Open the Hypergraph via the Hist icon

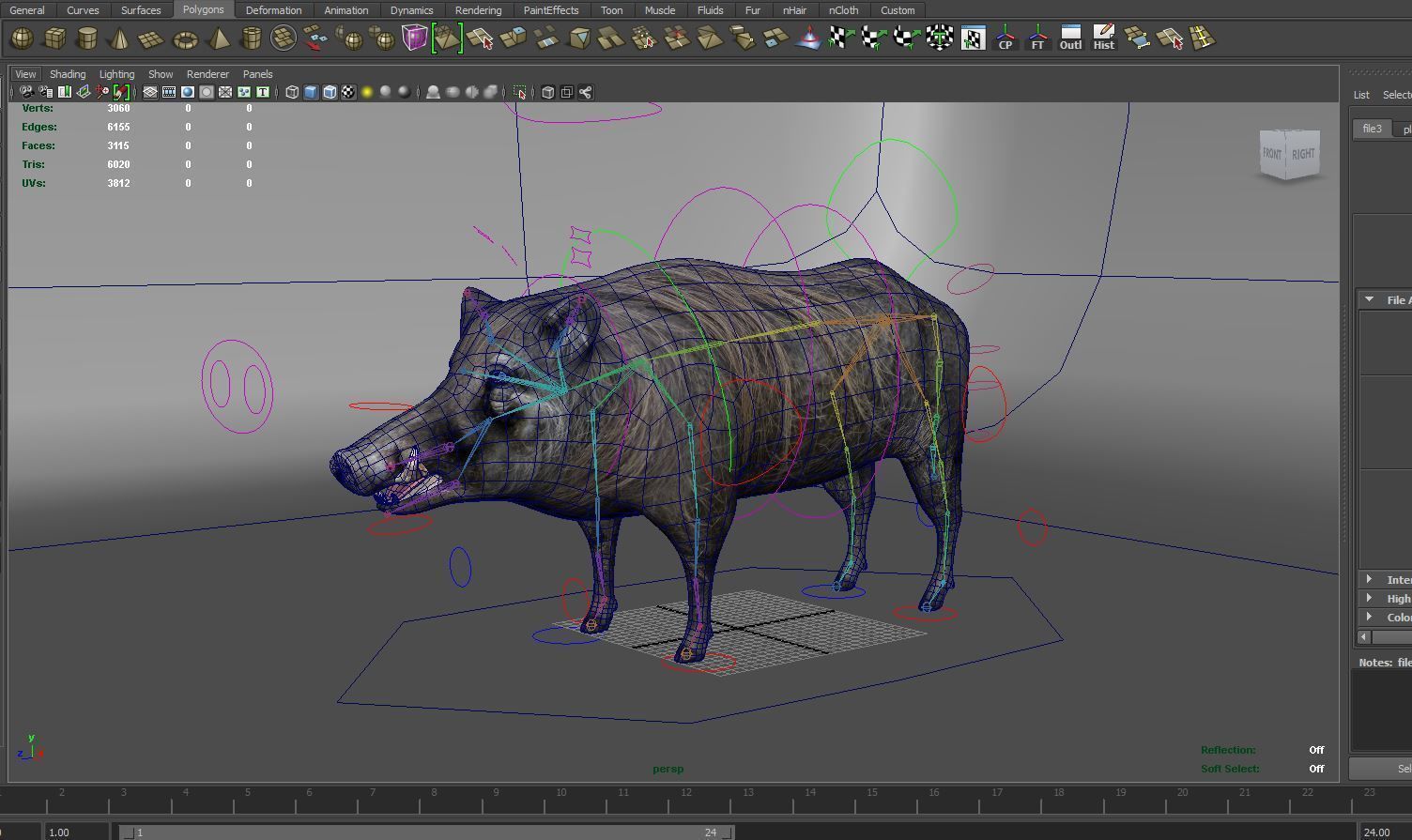1103,38
